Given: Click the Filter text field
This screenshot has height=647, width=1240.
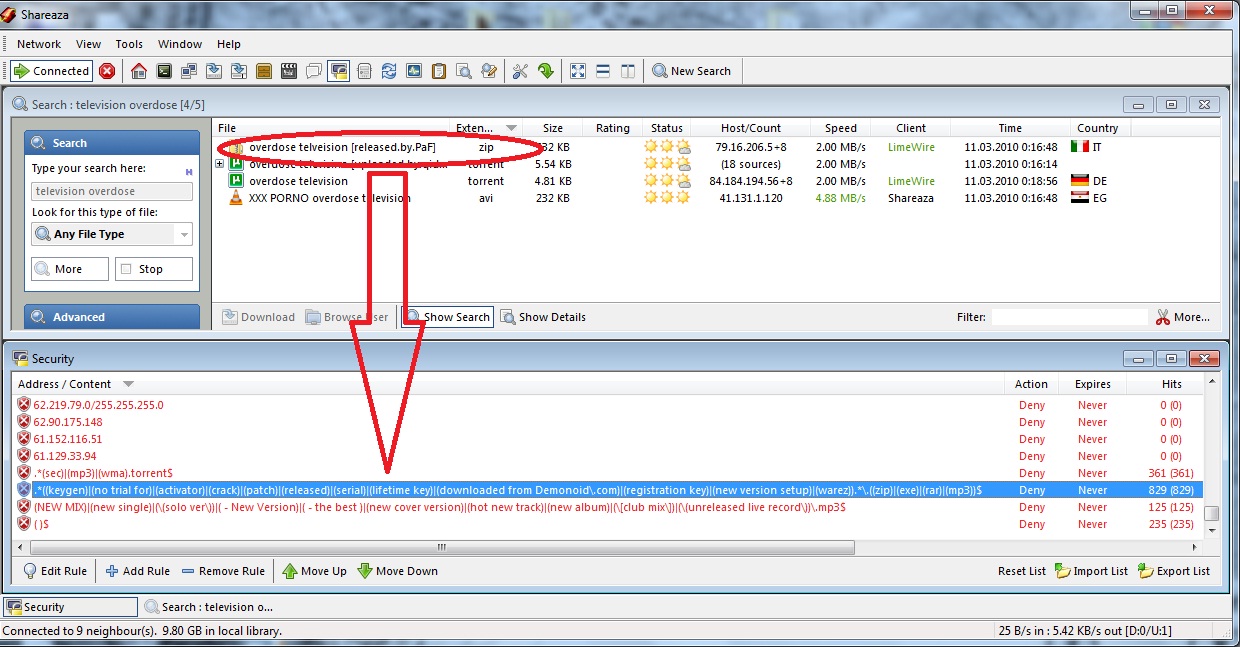Looking at the screenshot, I should tap(1069, 317).
